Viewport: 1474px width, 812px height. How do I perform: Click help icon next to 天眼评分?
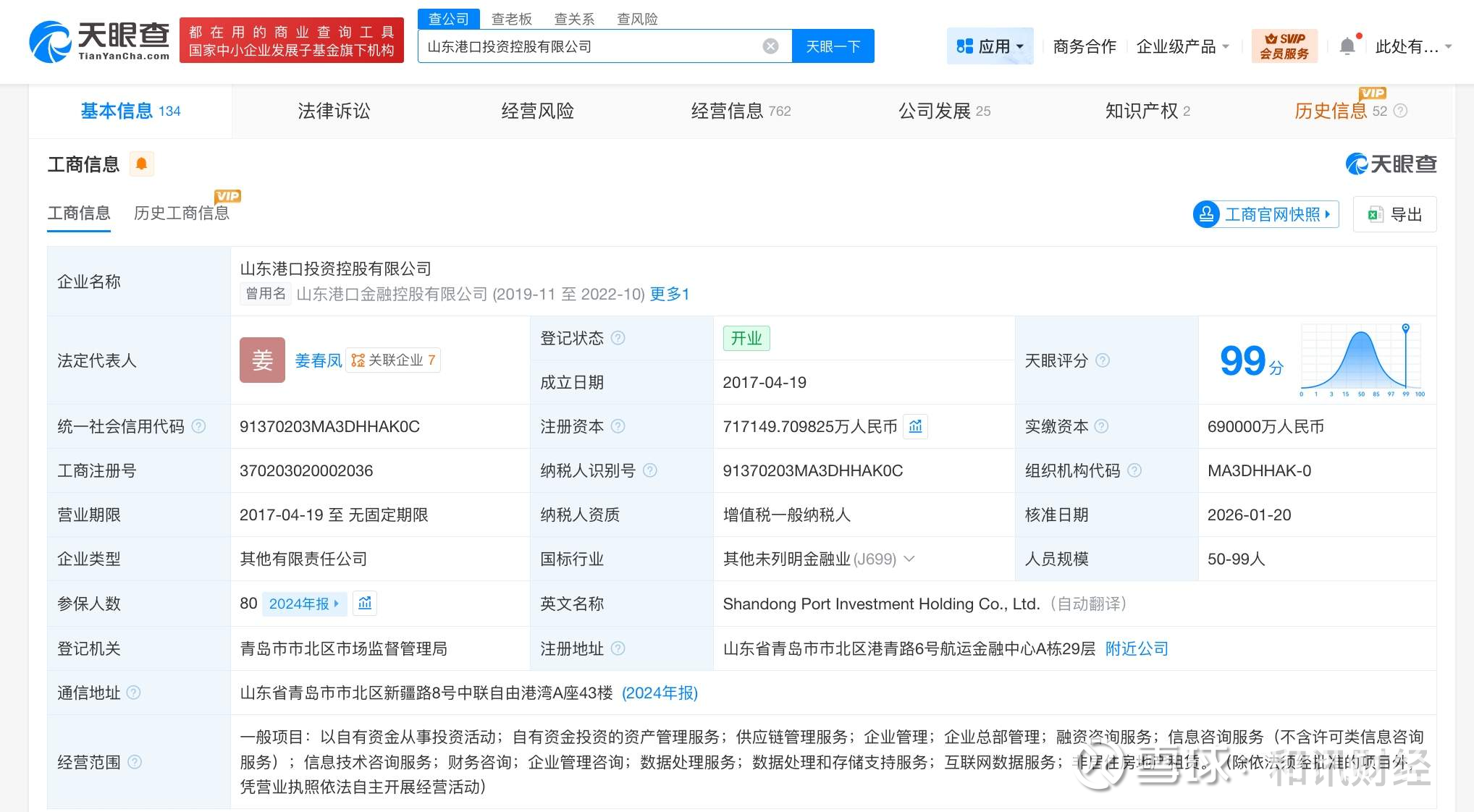coord(1103,360)
